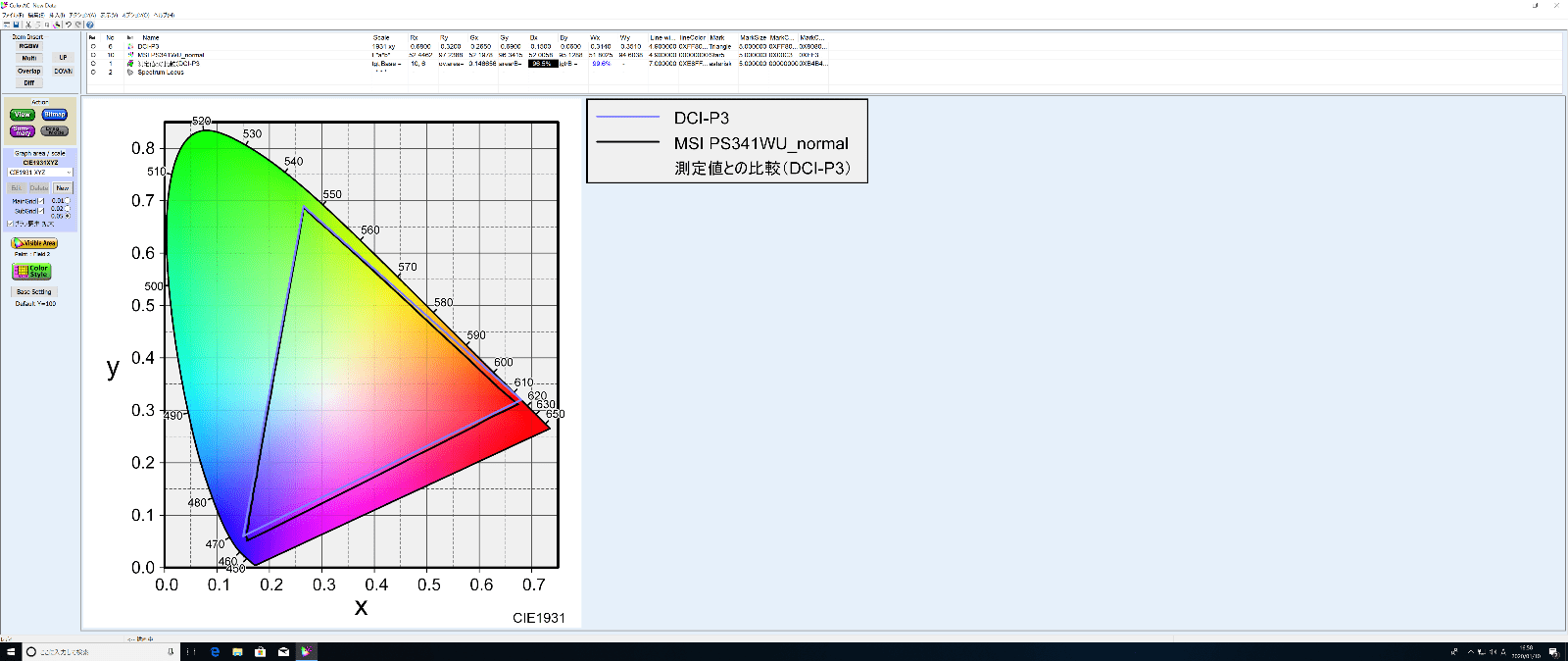Click the blue Help icon in the toolbar
The width and height of the screenshot is (1568, 661).
tap(89, 25)
